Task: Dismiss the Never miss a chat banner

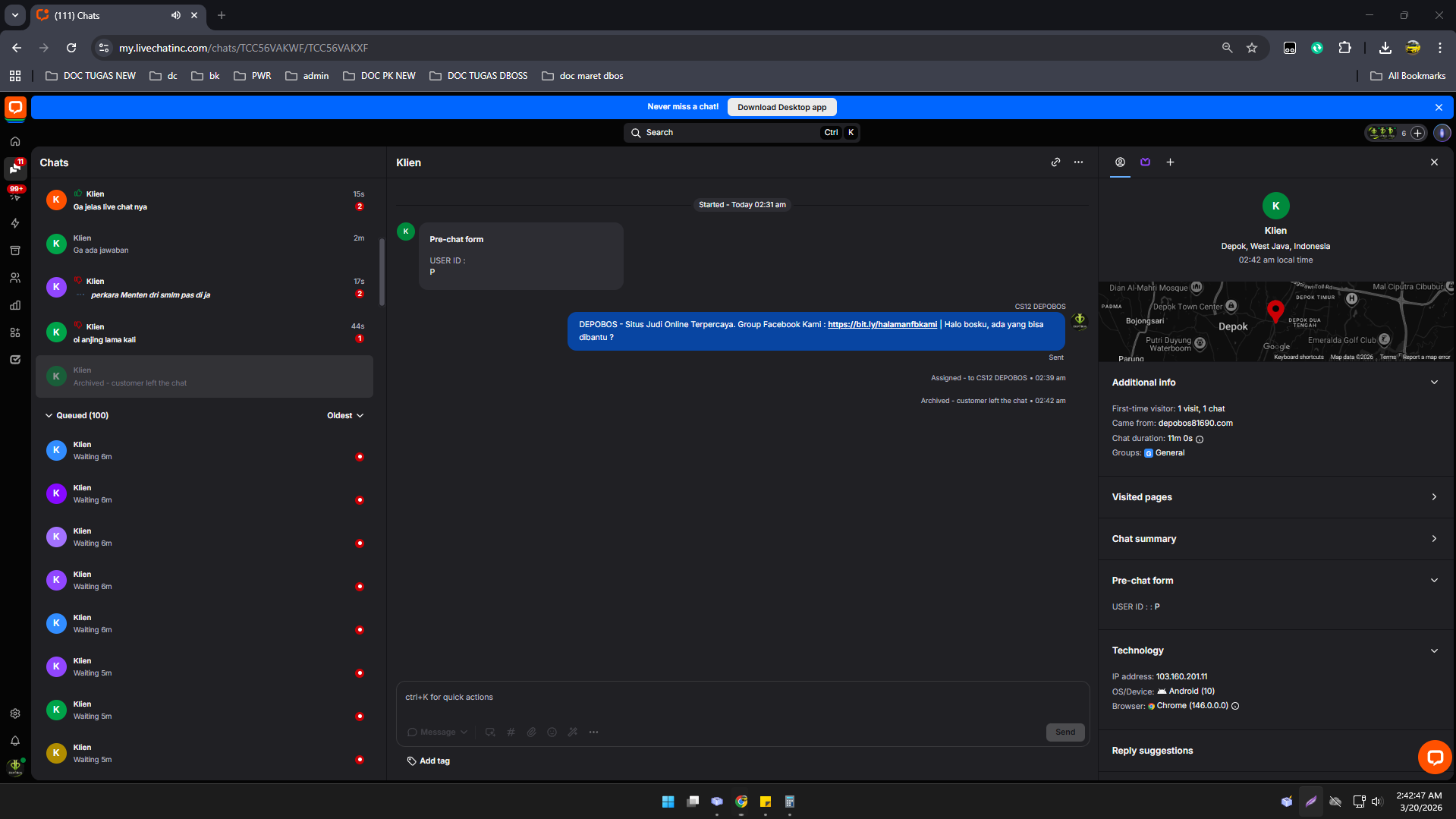Action: pyautogui.click(x=1439, y=108)
